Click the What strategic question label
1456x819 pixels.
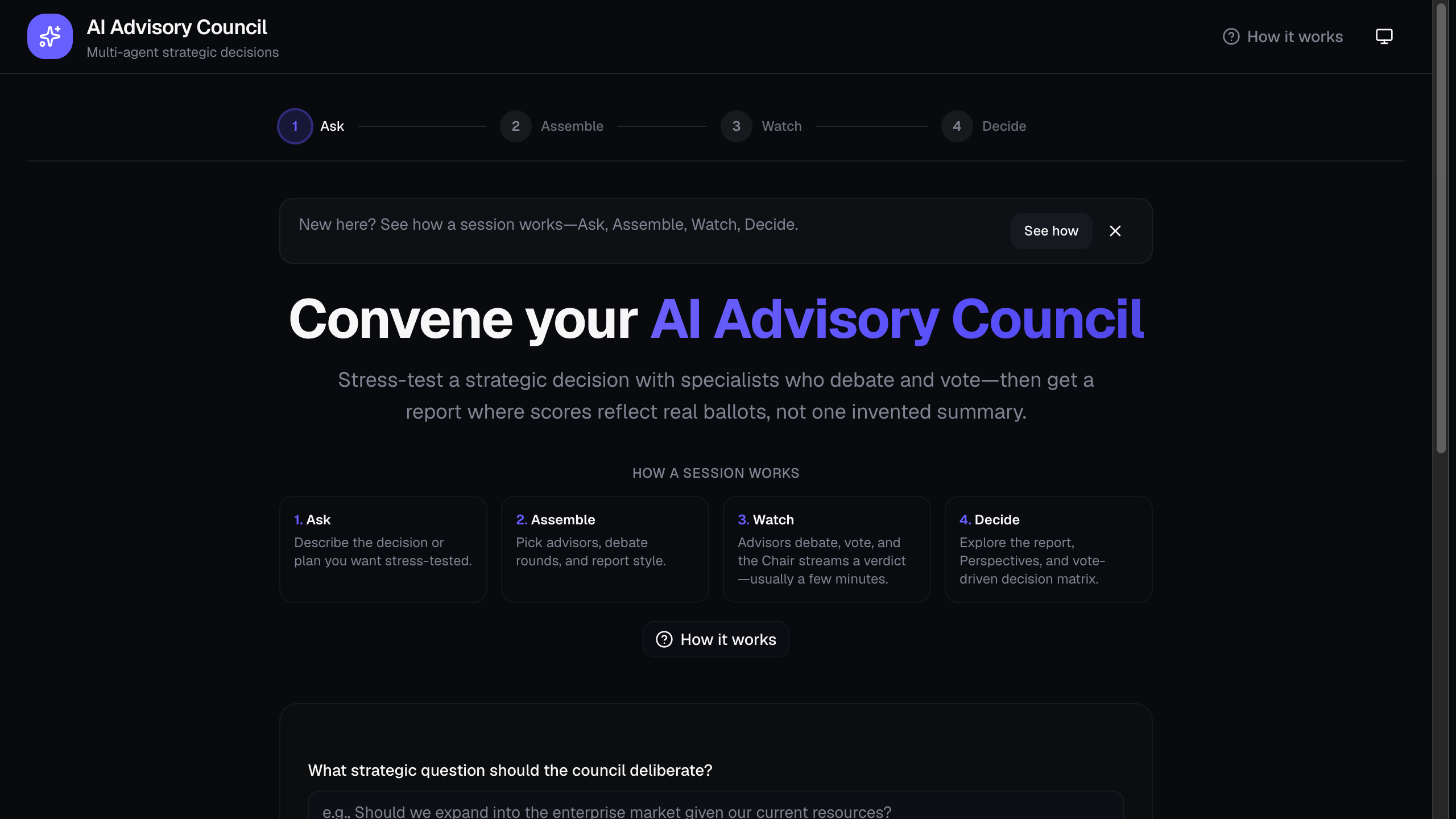pos(510,770)
